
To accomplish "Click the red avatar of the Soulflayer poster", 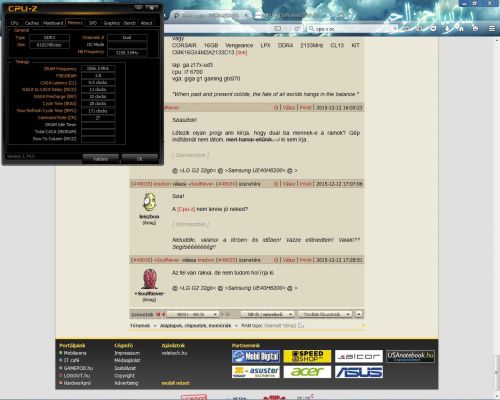I will tap(149, 279).
